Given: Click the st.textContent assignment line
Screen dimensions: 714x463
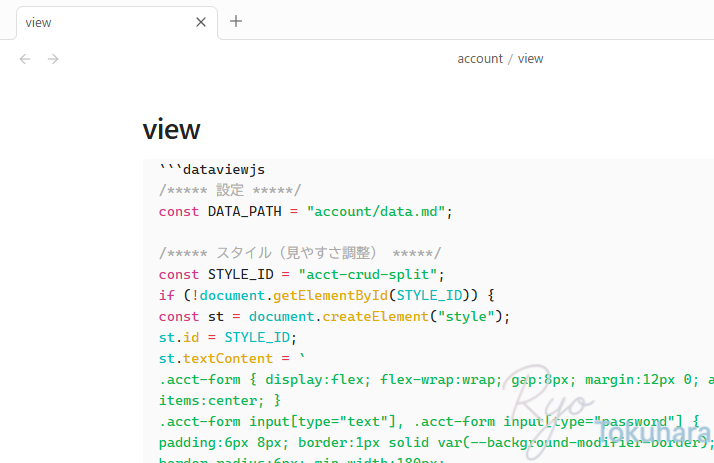Looking at the screenshot, I should tap(231, 358).
